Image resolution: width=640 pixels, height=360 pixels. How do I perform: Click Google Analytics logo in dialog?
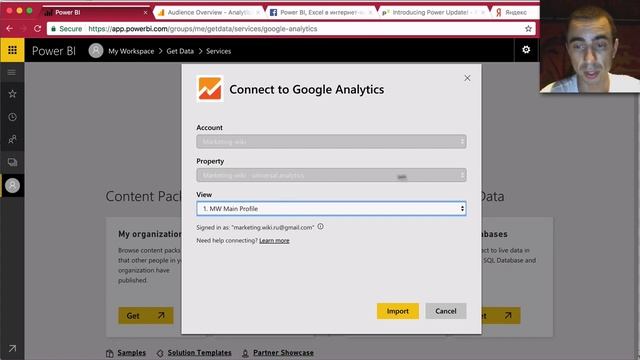210,89
